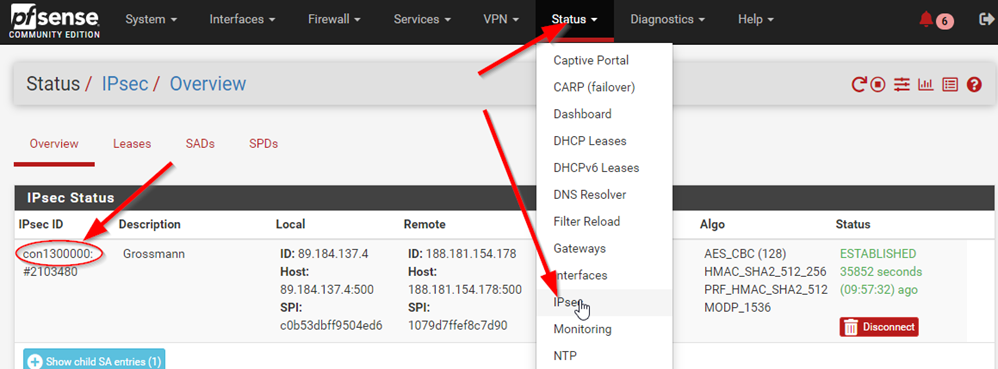Switch to the Leases tab
The height and width of the screenshot is (369, 998).
(x=132, y=144)
